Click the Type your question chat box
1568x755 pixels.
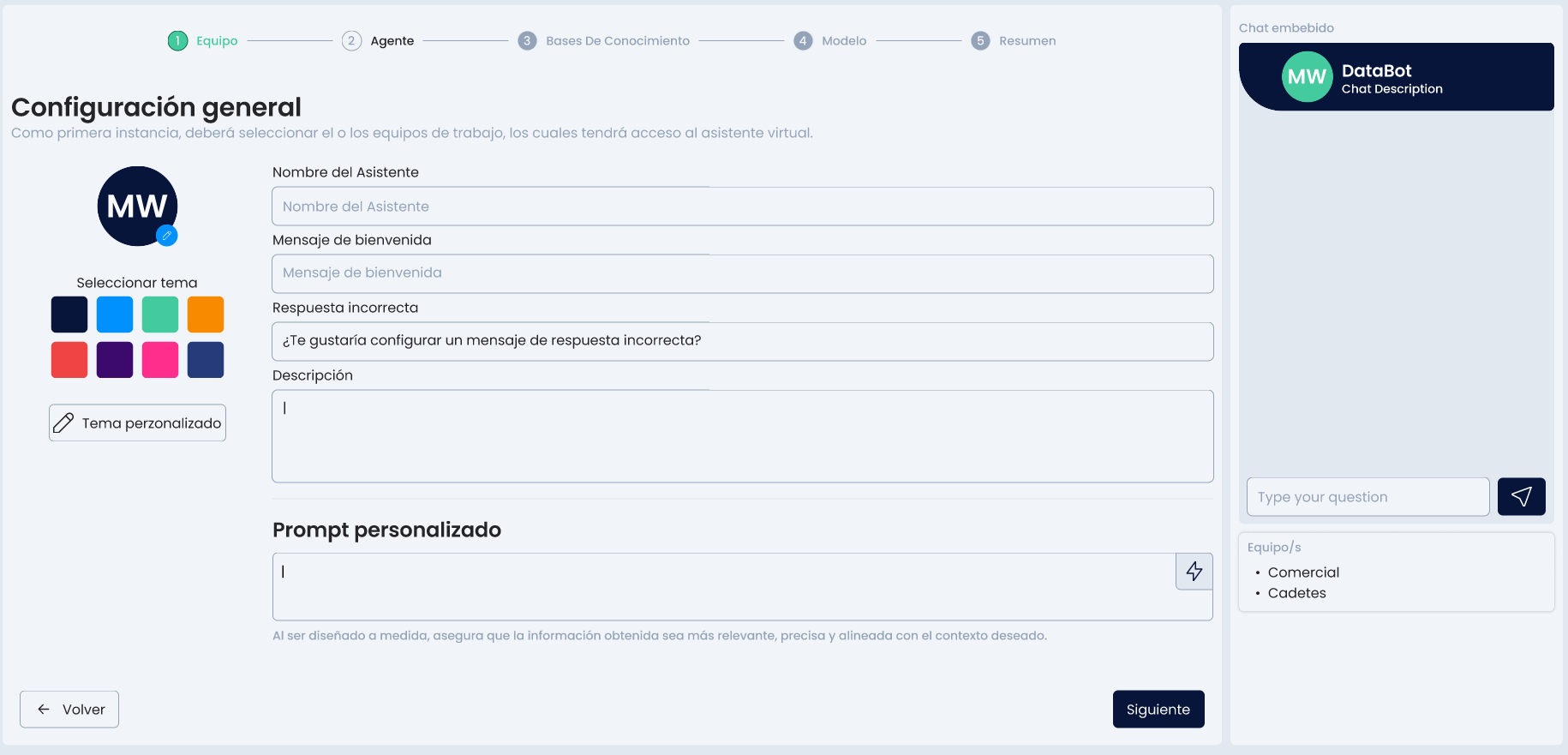click(x=1368, y=497)
